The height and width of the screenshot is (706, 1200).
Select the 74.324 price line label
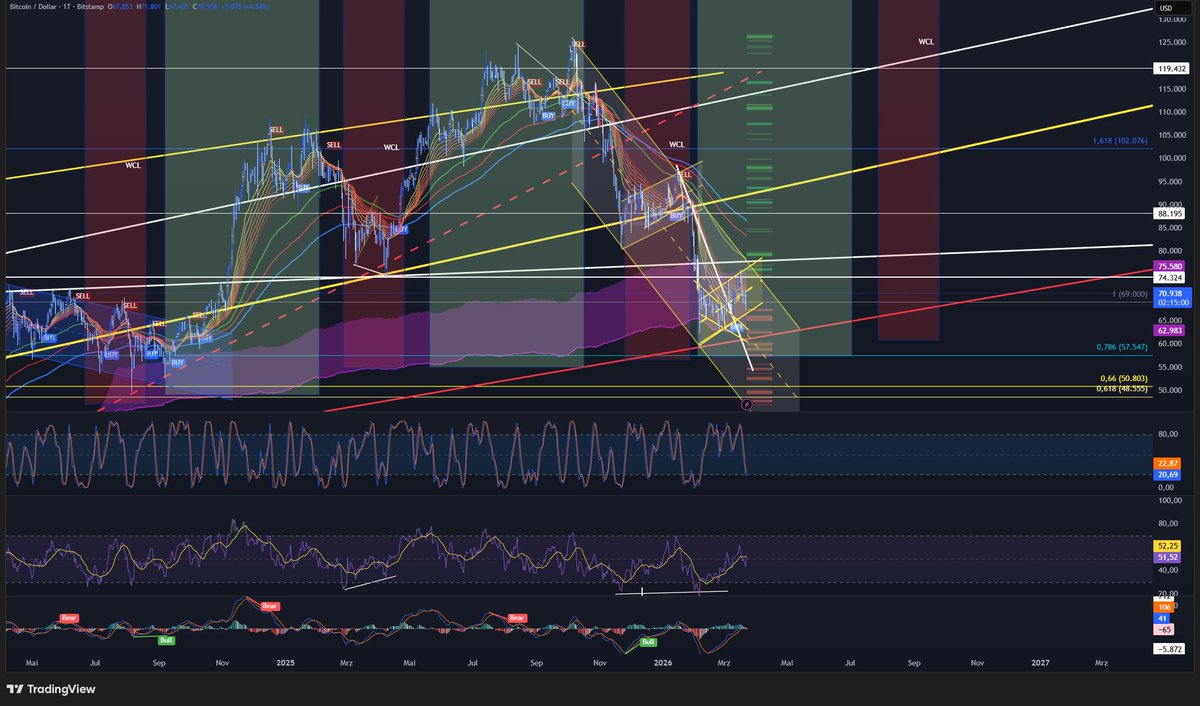1168,277
